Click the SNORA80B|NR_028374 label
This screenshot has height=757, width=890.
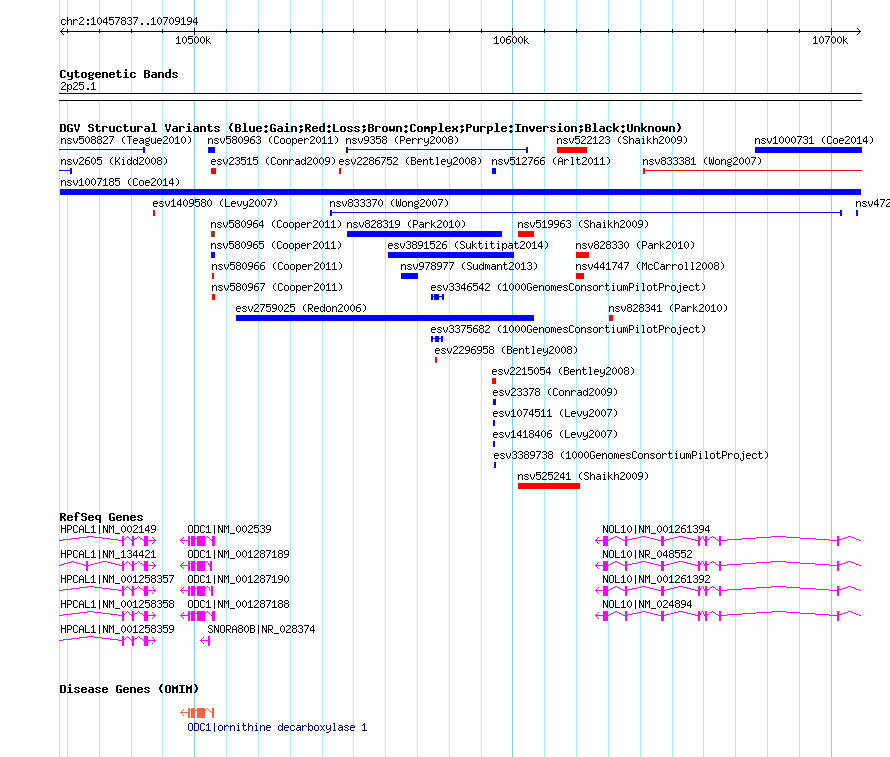[x=261, y=629]
